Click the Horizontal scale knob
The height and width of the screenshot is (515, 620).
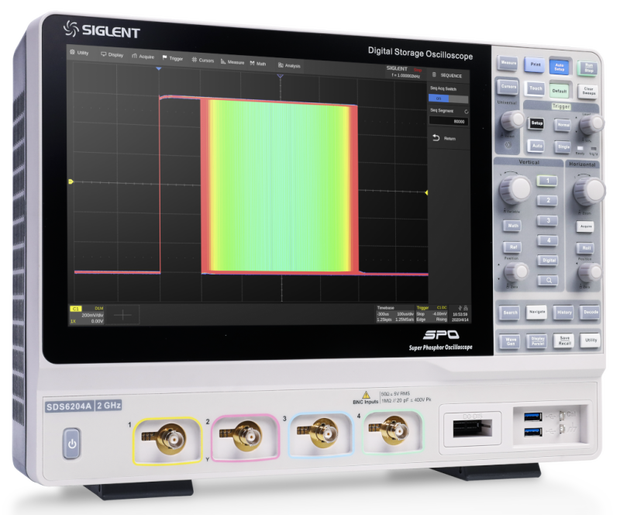point(589,191)
